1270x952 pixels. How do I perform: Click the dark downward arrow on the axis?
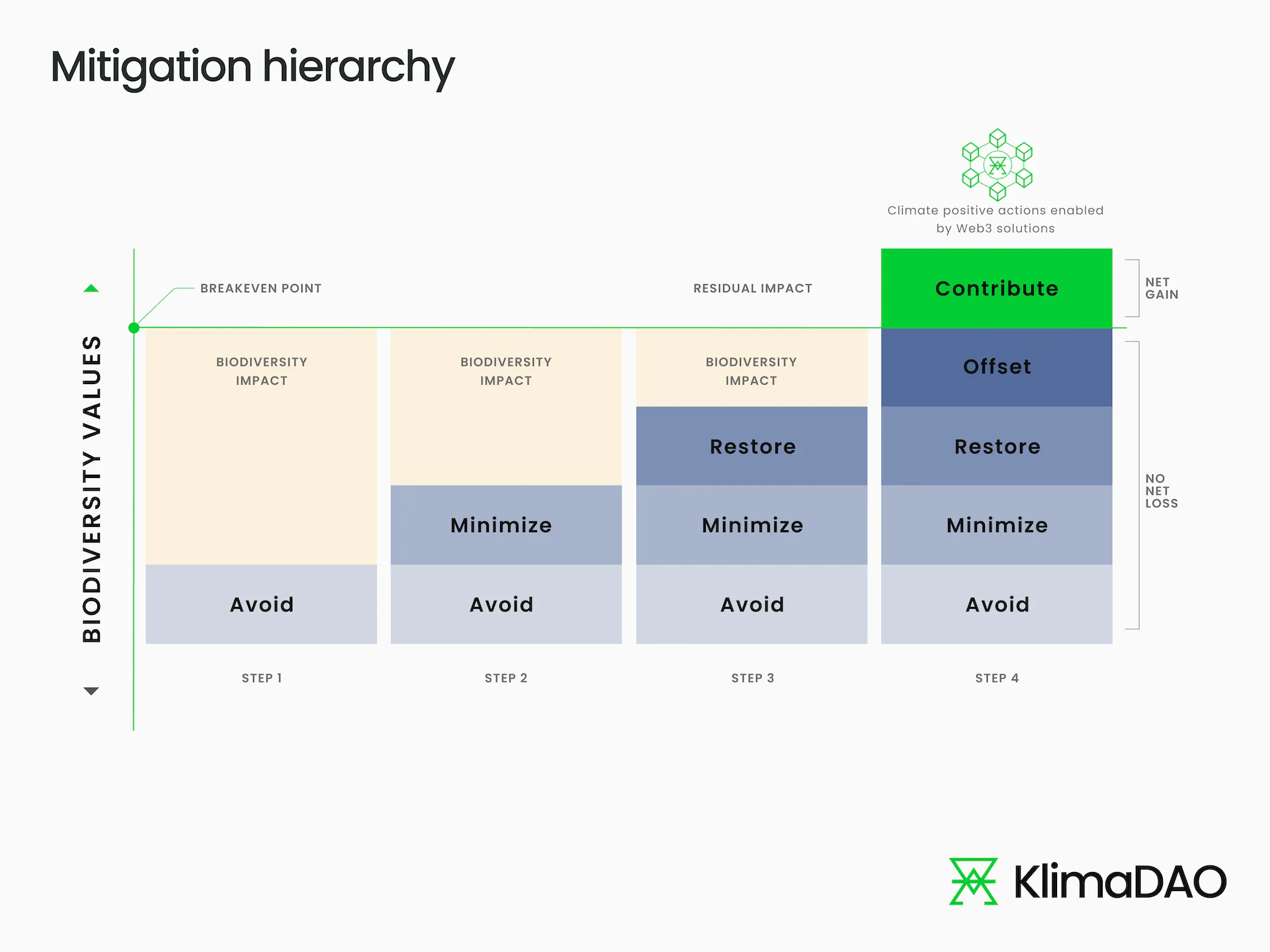tap(91, 691)
